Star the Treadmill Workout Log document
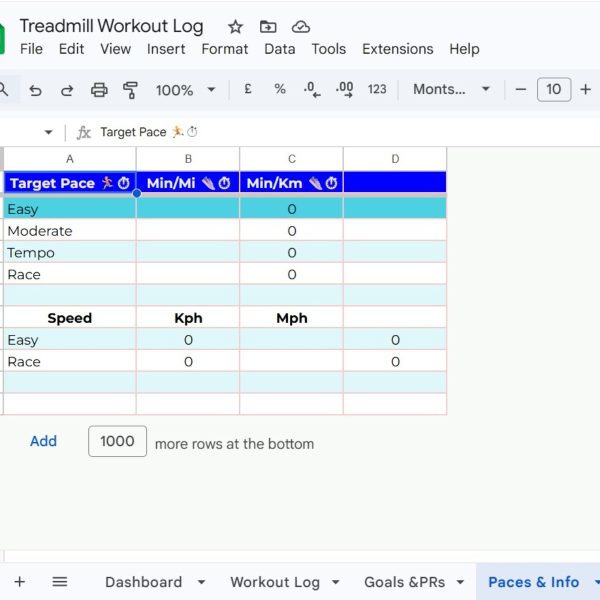This screenshot has height=600, width=600. pyautogui.click(x=235, y=27)
